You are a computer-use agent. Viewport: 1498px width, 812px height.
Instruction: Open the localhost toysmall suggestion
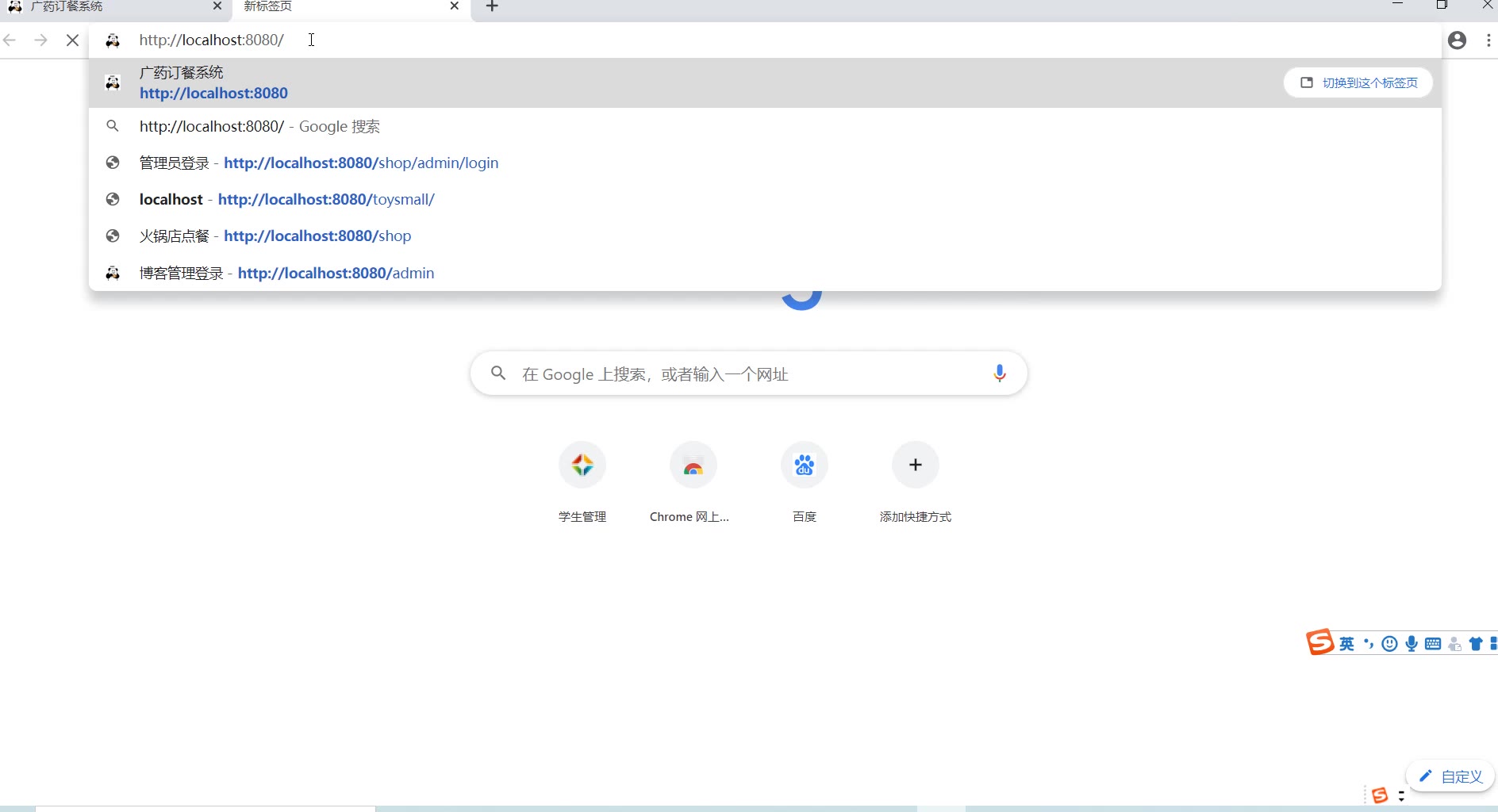(x=765, y=199)
